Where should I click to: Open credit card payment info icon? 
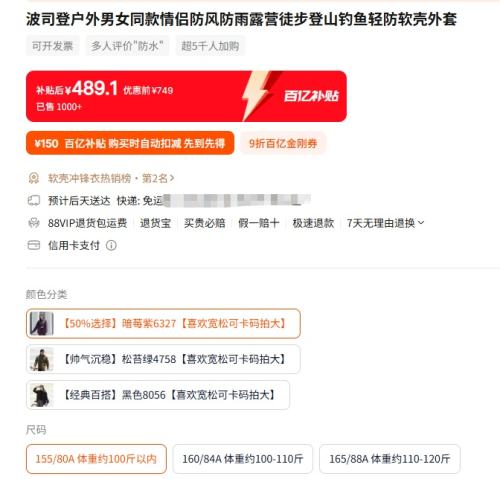[111, 245]
